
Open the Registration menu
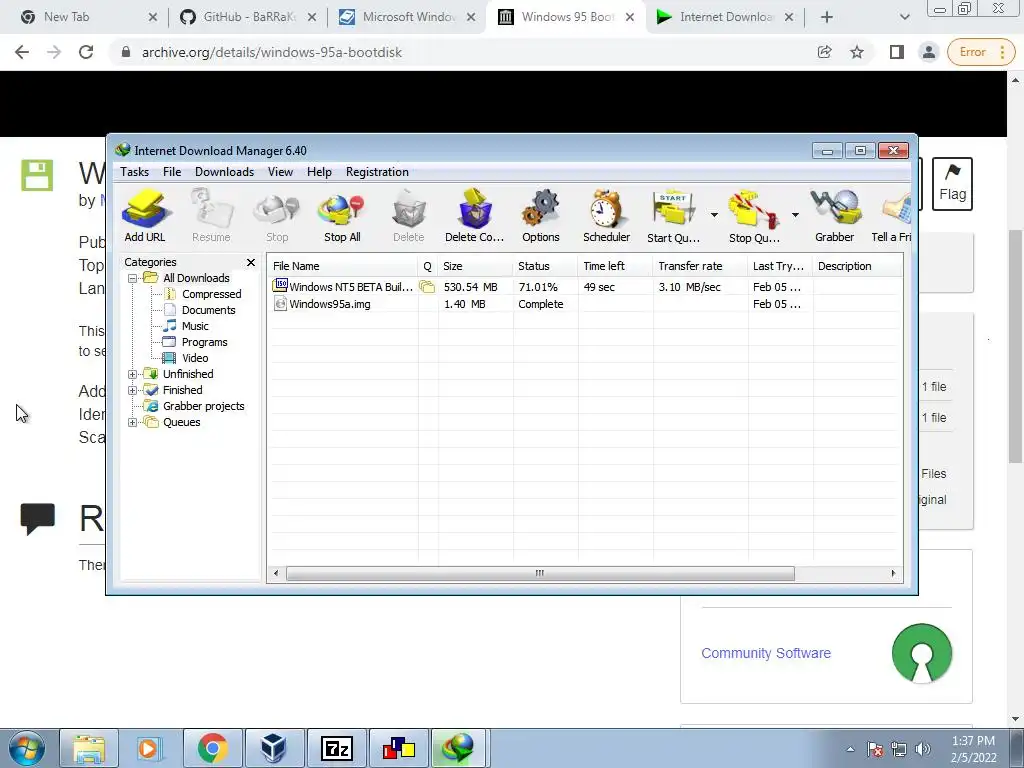tap(377, 172)
